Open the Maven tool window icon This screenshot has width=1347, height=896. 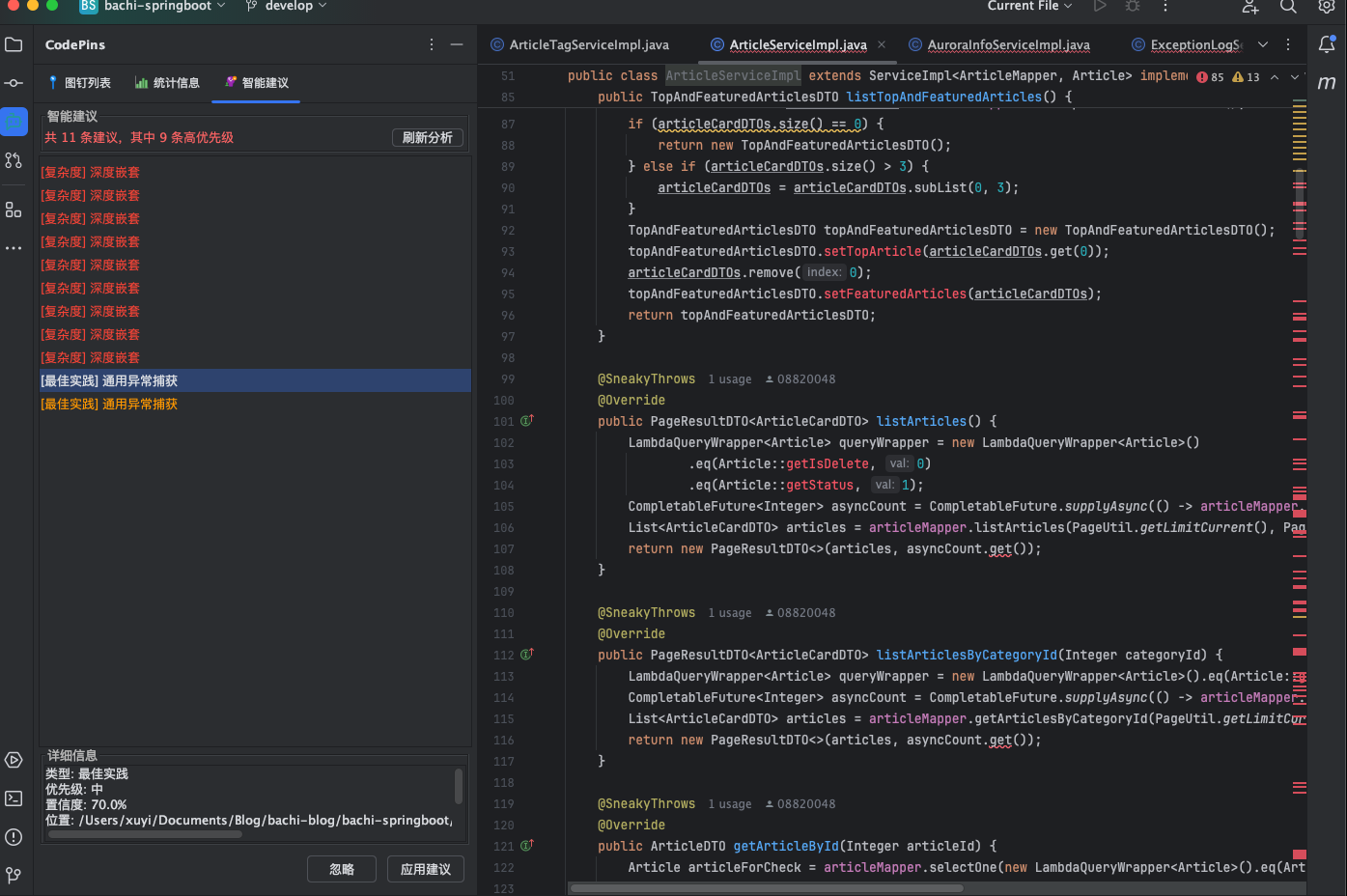pyautogui.click(x=1327, y=83)
